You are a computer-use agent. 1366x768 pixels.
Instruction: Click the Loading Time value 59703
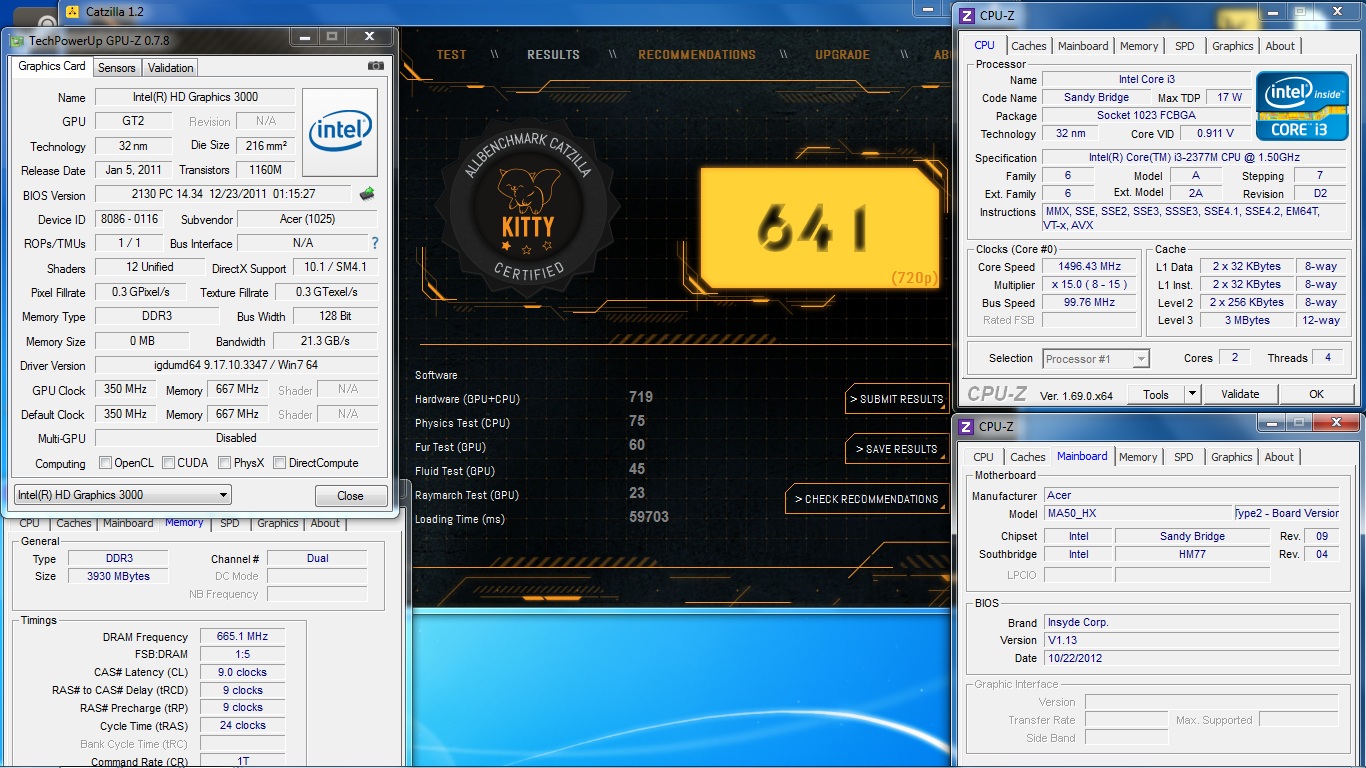click(x=648, y=517)
